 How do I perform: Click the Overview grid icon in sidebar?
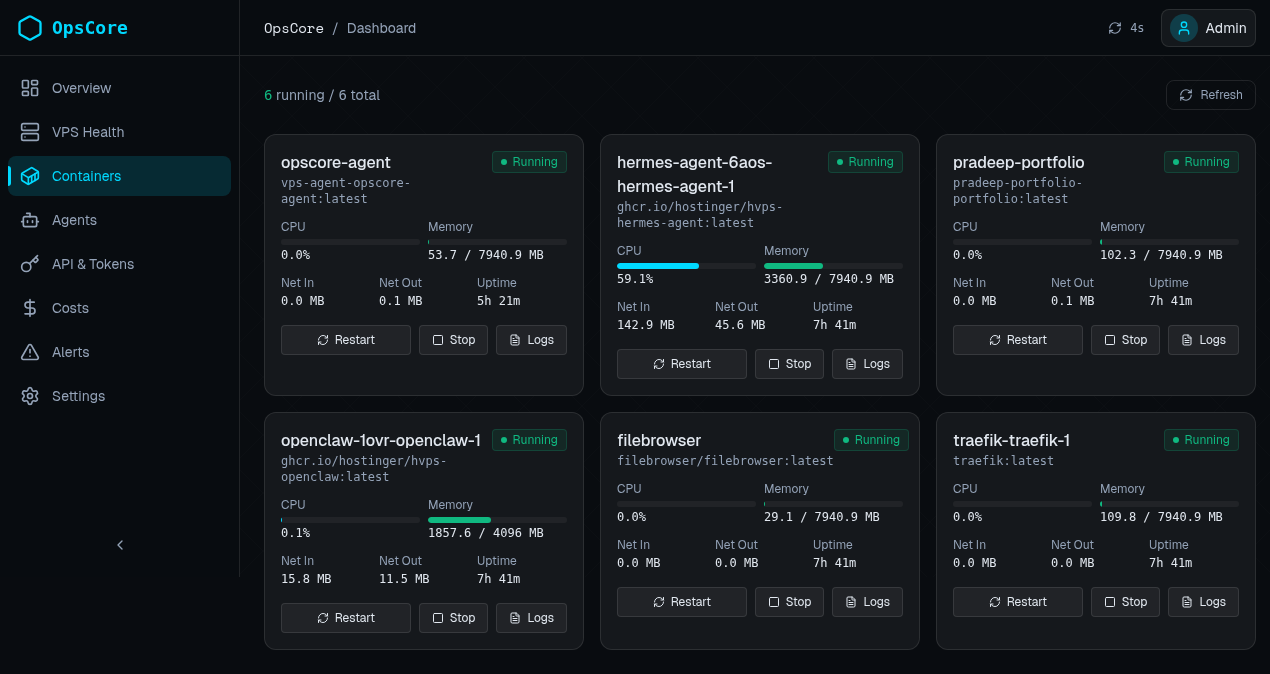[x=30, y=88]
